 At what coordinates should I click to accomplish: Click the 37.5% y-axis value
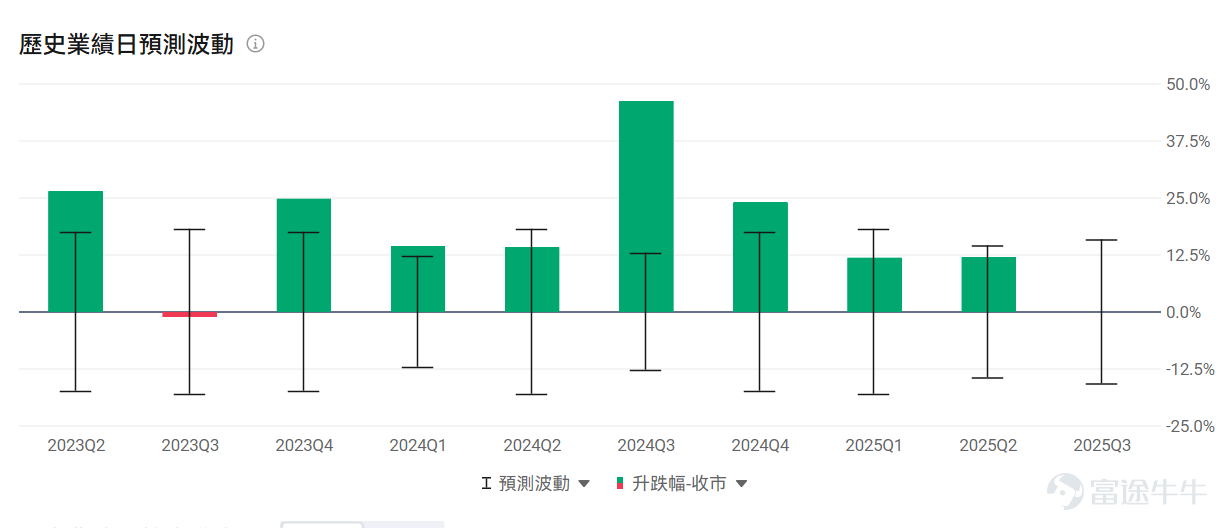pos(1188,141)
